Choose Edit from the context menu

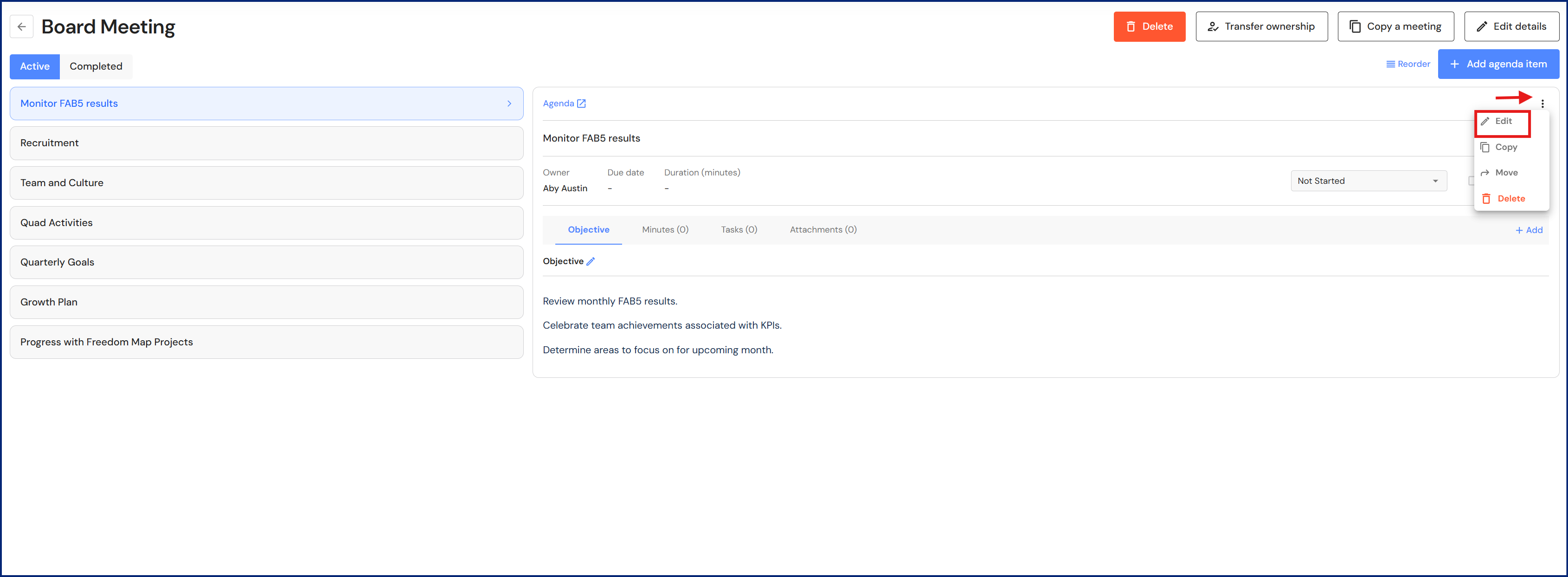point(1502,121)
